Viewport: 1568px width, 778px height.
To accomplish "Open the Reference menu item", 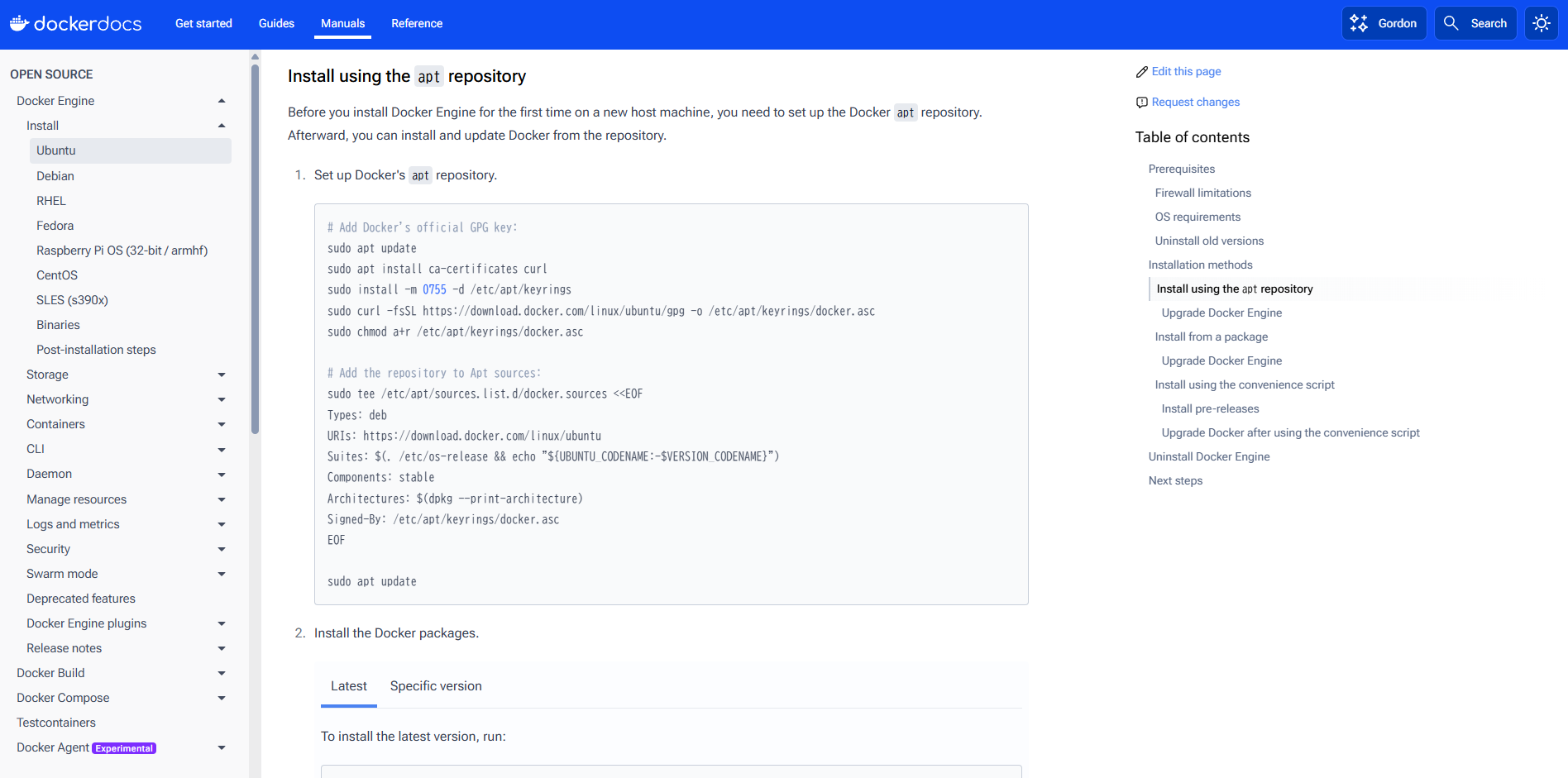I will pos(417,23).
